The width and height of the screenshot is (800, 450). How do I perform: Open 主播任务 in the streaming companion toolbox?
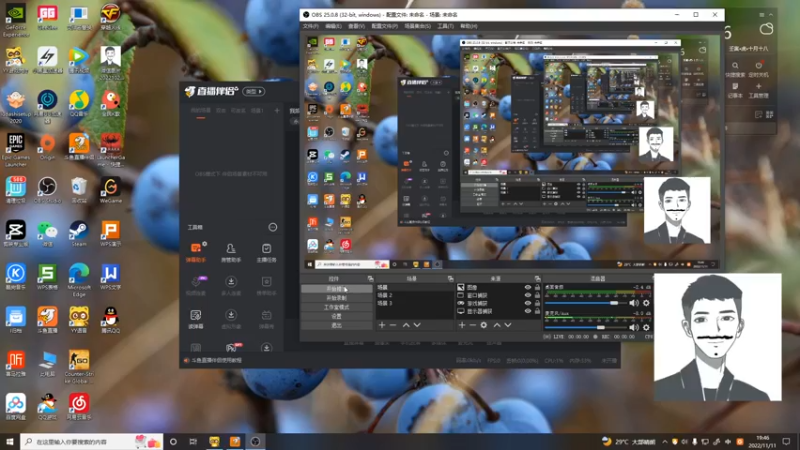(x=266, y=252)
